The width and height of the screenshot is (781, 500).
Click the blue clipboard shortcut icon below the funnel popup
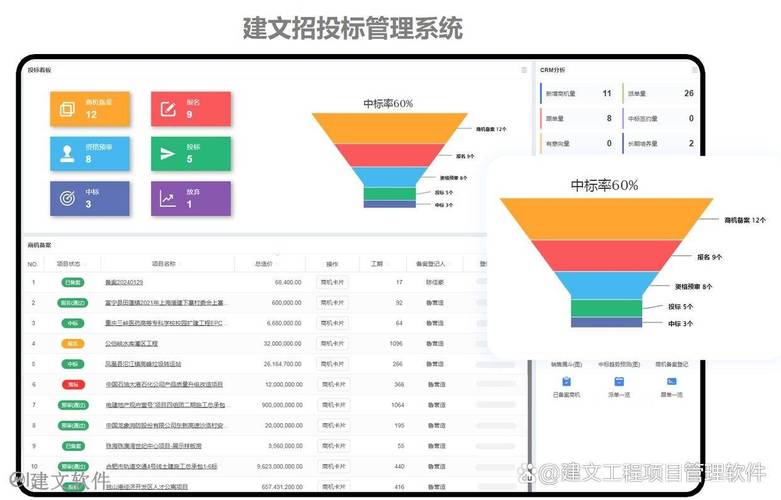[x=566, y=381]
